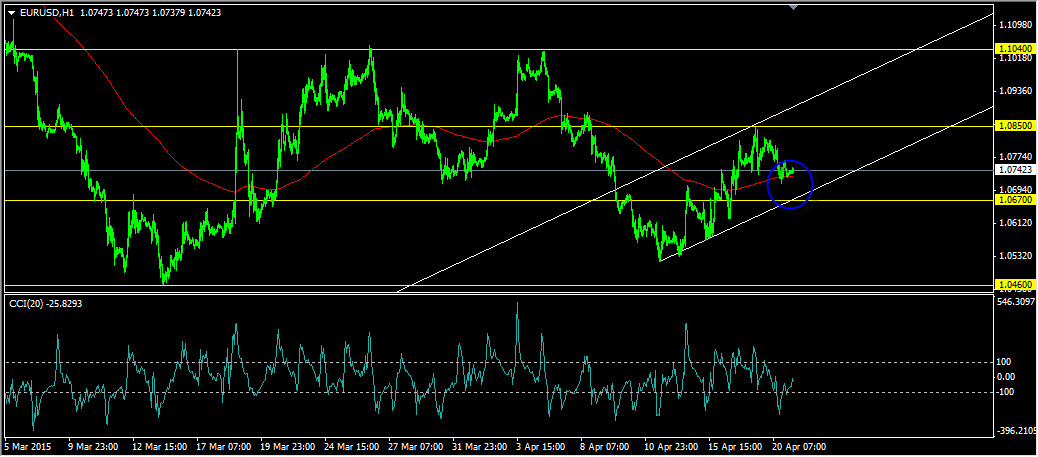Viewport: 1038px width, 457px height.
Task: Click the 17 Mar 07:00 time label
Action: tap(222, 447)
